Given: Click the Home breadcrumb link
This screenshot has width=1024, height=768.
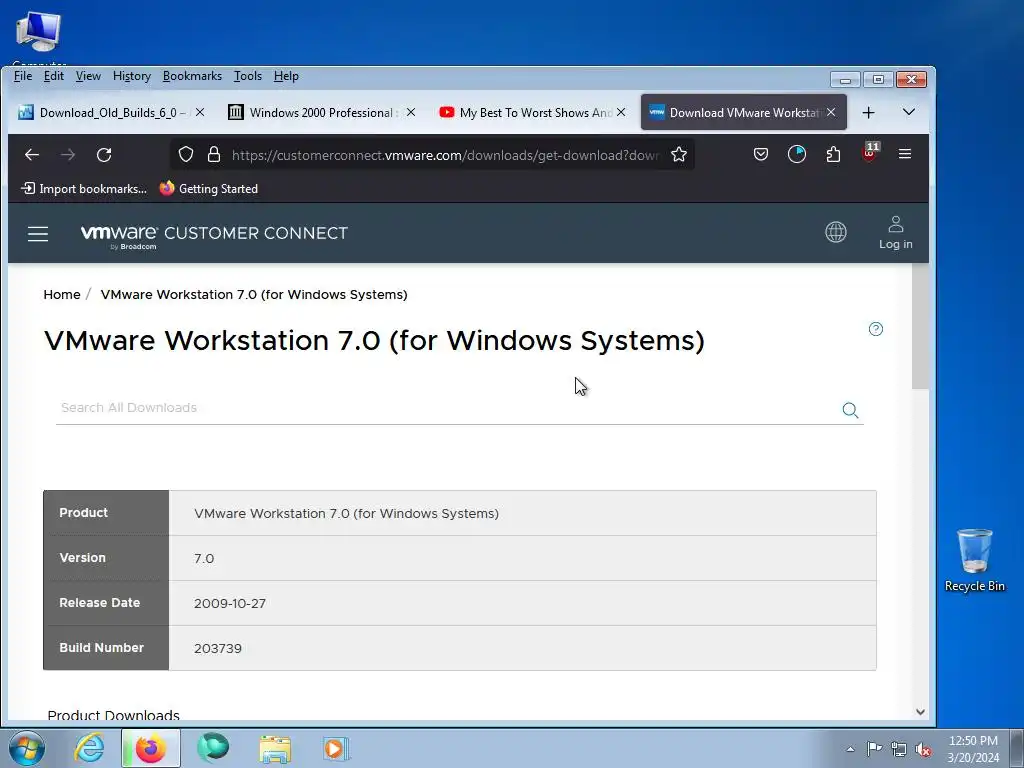Looking at the screenshot, I should 62,295.
